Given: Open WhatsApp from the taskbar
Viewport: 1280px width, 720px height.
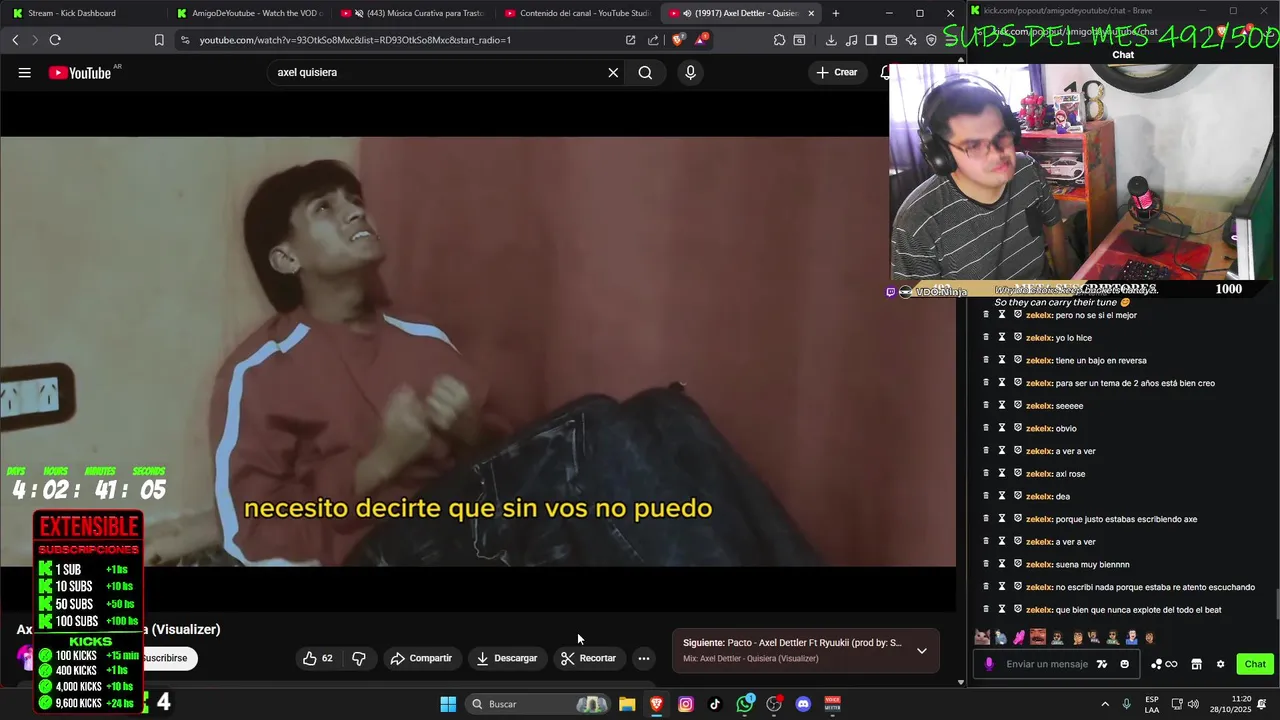Looking at the screenshot, I should tap(745, 704).
